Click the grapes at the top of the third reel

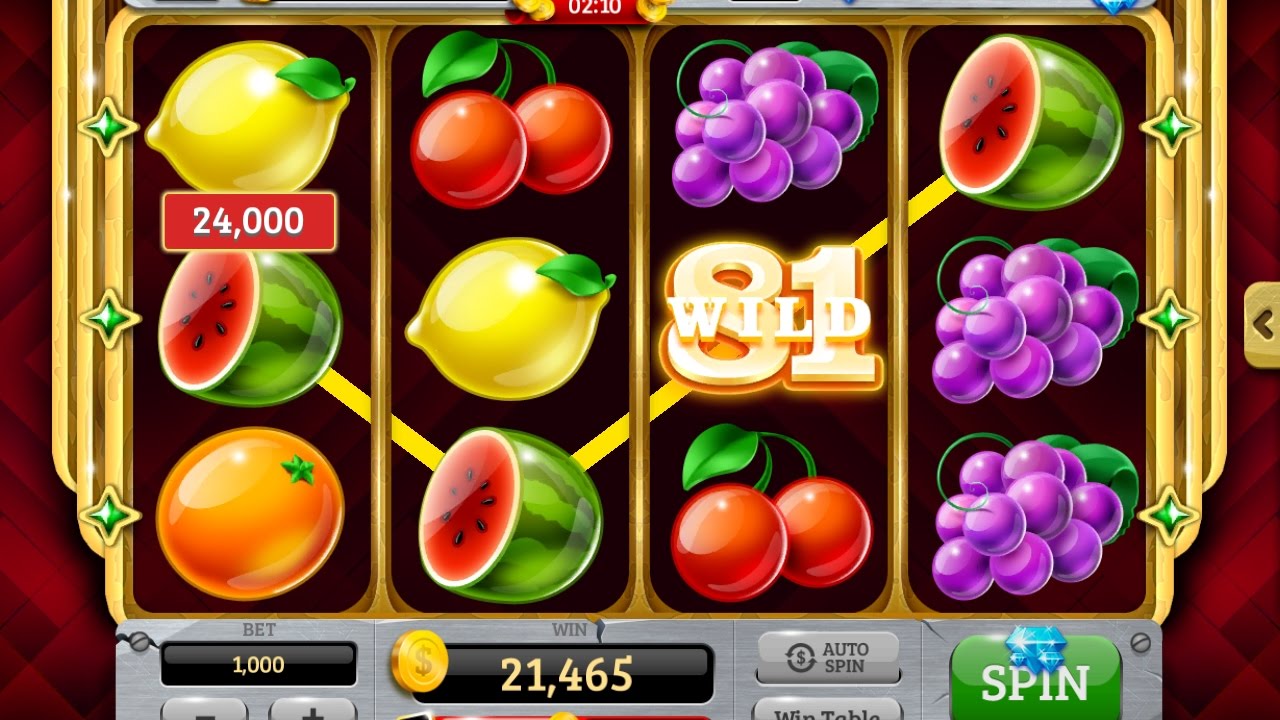(771, 122)
